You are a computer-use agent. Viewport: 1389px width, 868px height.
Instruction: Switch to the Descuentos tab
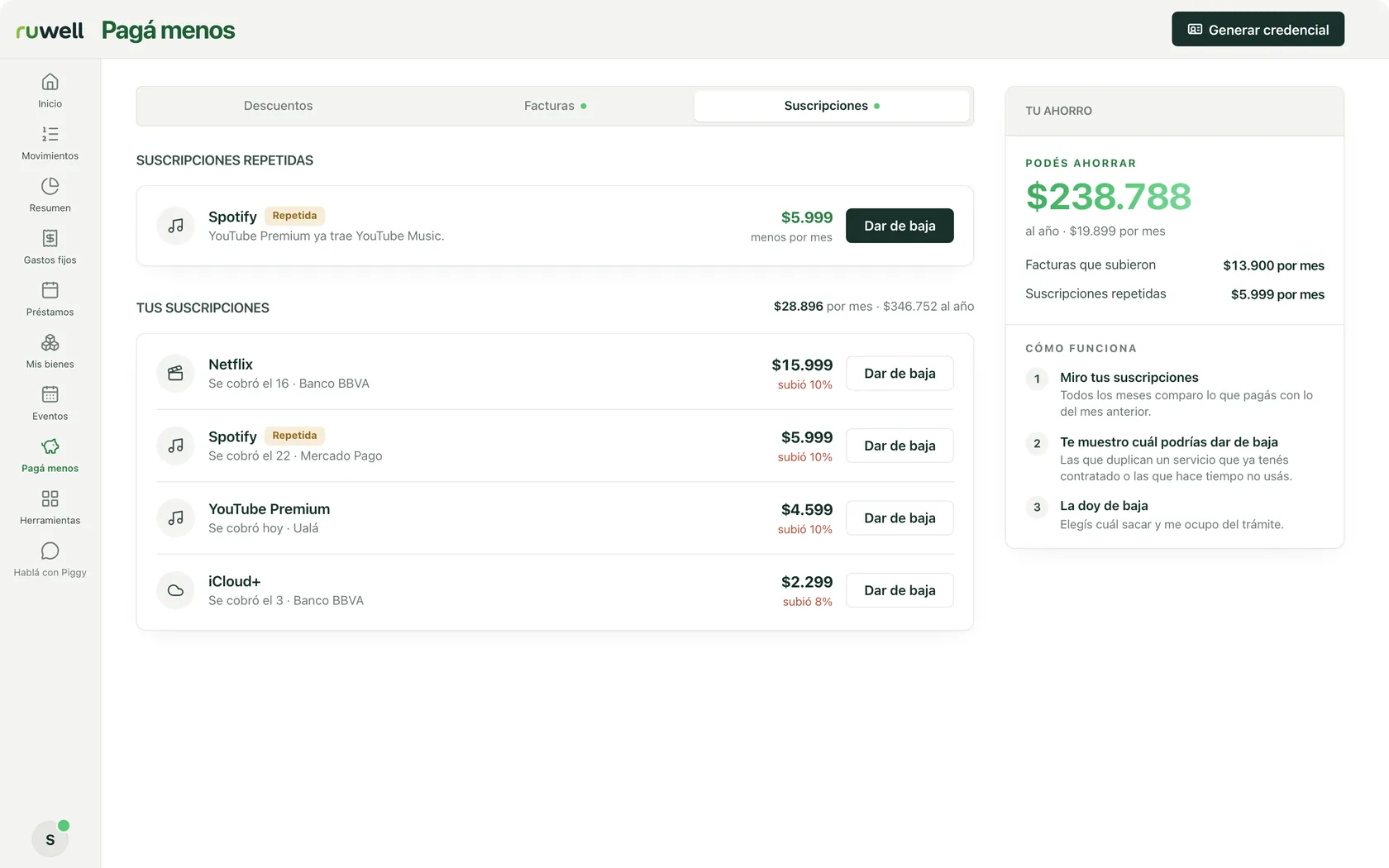[x=278, y=106]
